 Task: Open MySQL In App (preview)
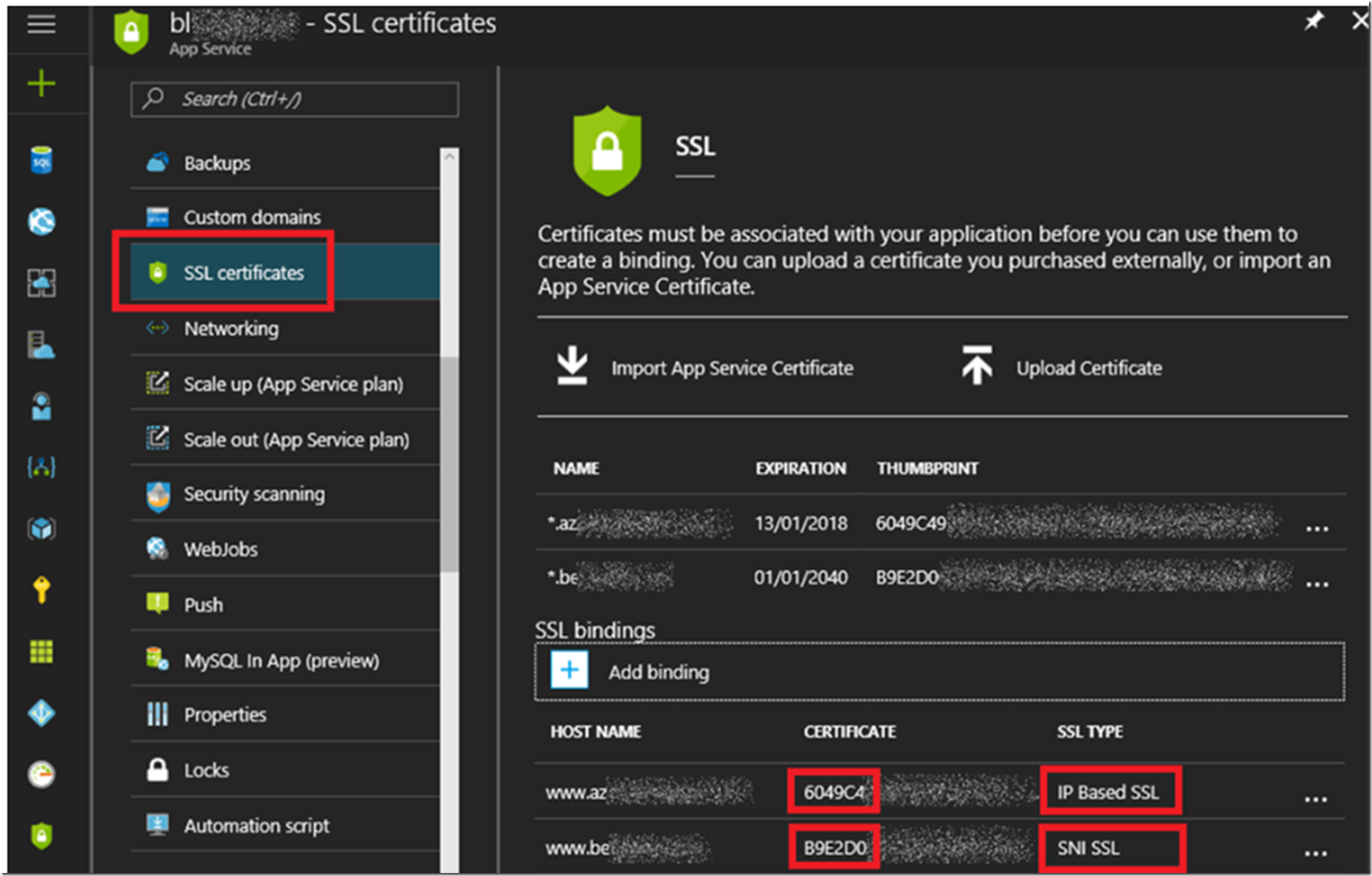[285, 660]
